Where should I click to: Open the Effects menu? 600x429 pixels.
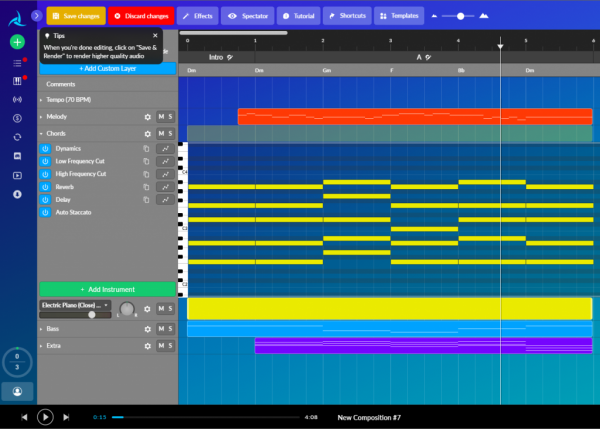coord(197,16)
